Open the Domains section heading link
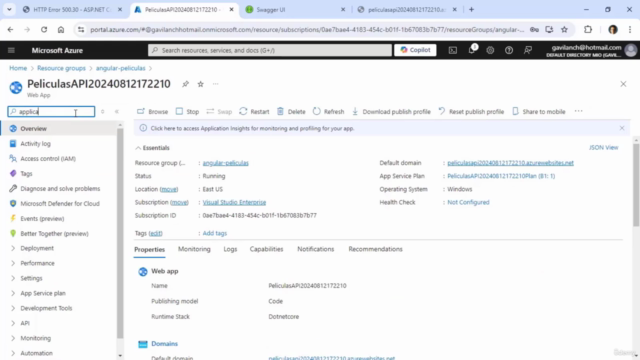The width and height of the screenshot is (640, 360). [164, 344]
